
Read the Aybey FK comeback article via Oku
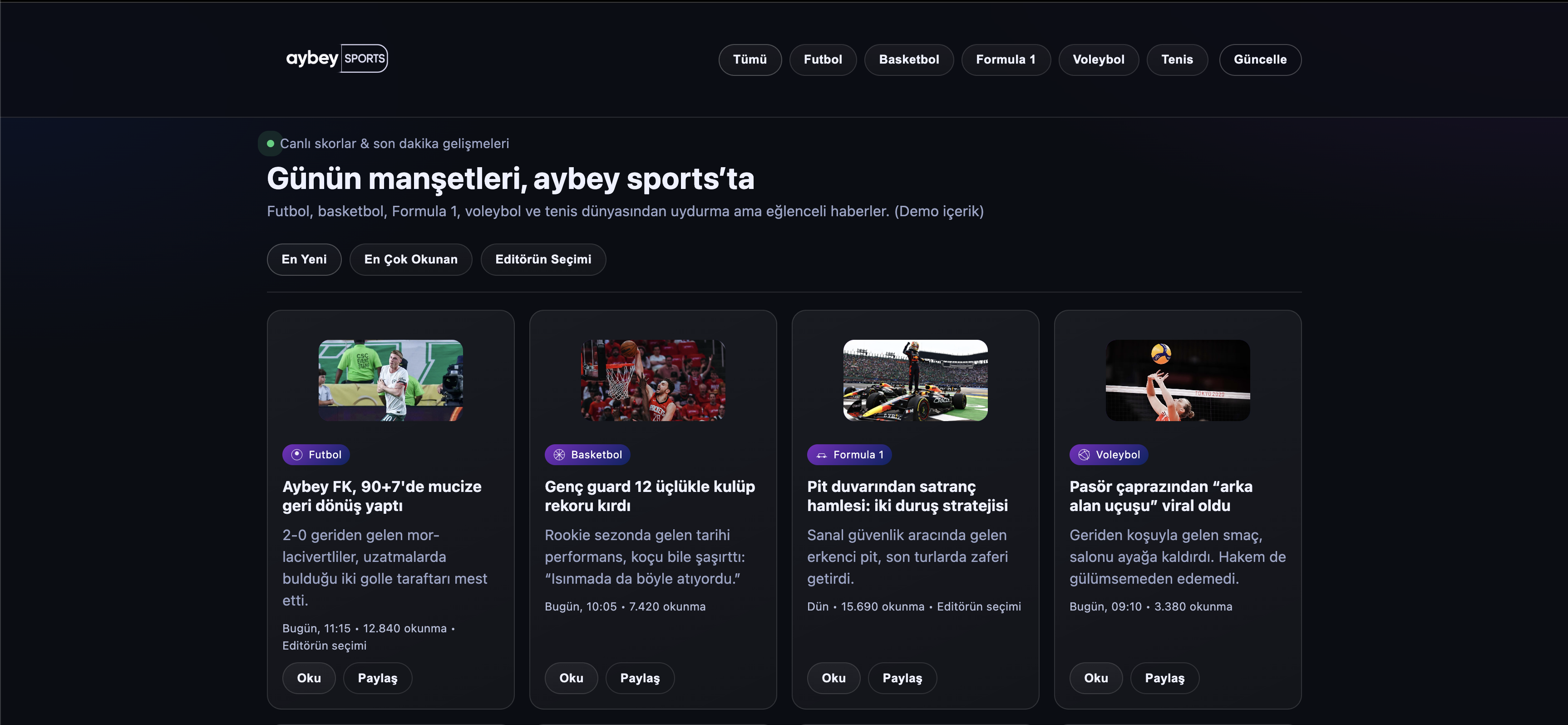(x=309, y=677)
